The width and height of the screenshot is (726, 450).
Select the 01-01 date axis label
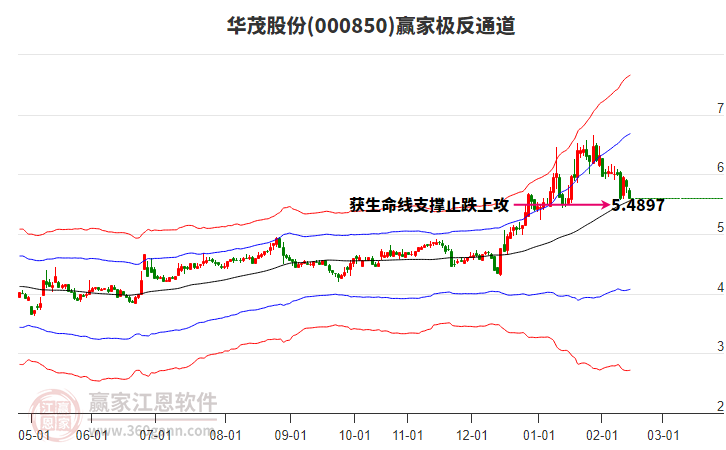pos(538,436)
